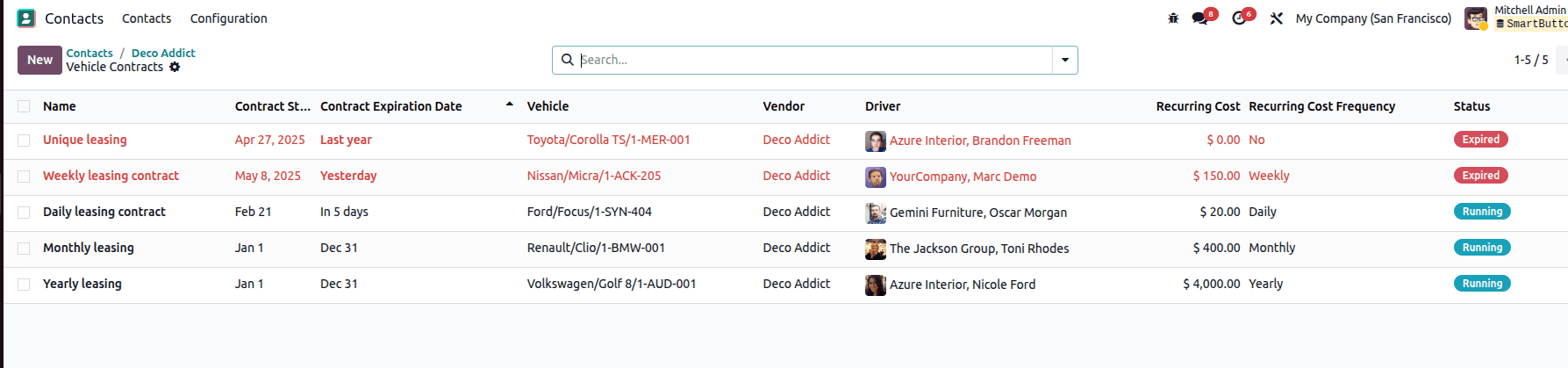The width and height of the screenshot is (1568, 368).
Task: Click the sort arrow on Contract Expiration Date
Action: point(509,105)
